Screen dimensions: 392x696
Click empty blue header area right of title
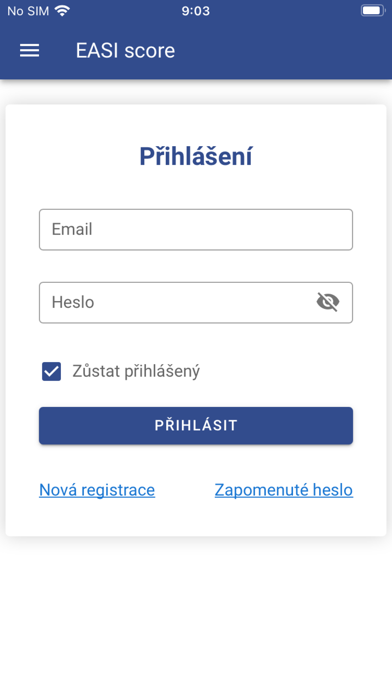[284, 51]
